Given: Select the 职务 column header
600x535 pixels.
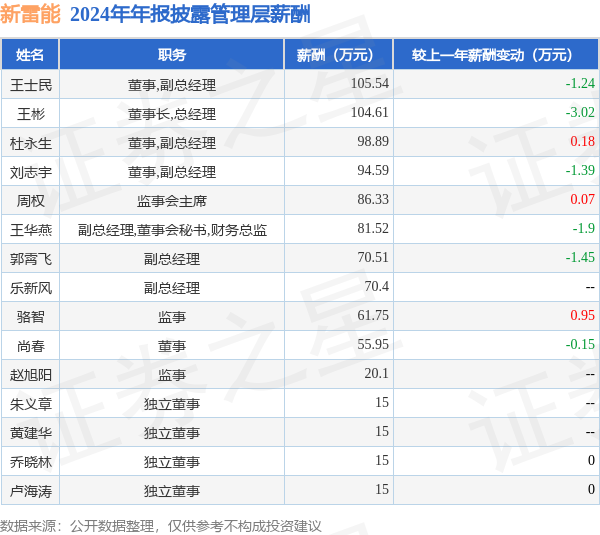Looking at the screenshot, I should coord(172,55).
